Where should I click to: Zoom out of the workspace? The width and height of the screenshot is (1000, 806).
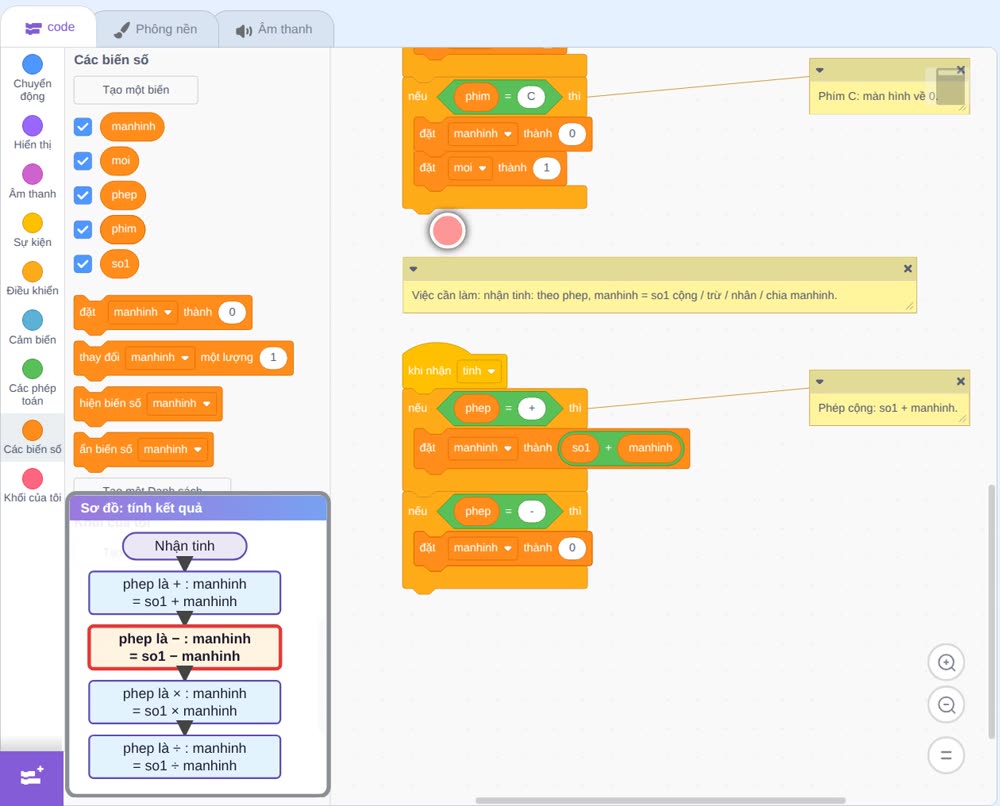click(946, 705)
